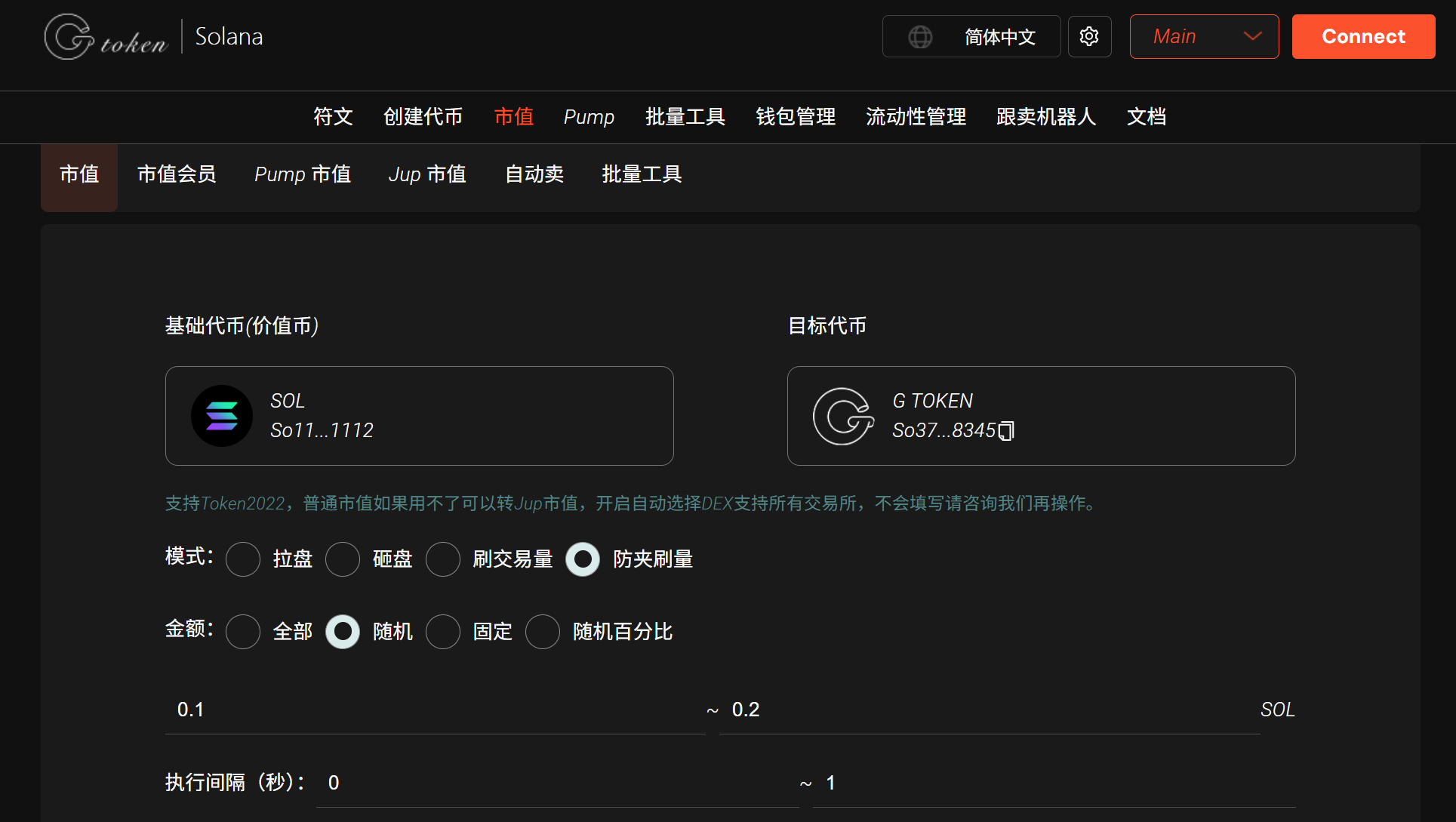Switch to the Jup 市值 tab
This screenshot has width=1456, height=822.
coord(427,174)
